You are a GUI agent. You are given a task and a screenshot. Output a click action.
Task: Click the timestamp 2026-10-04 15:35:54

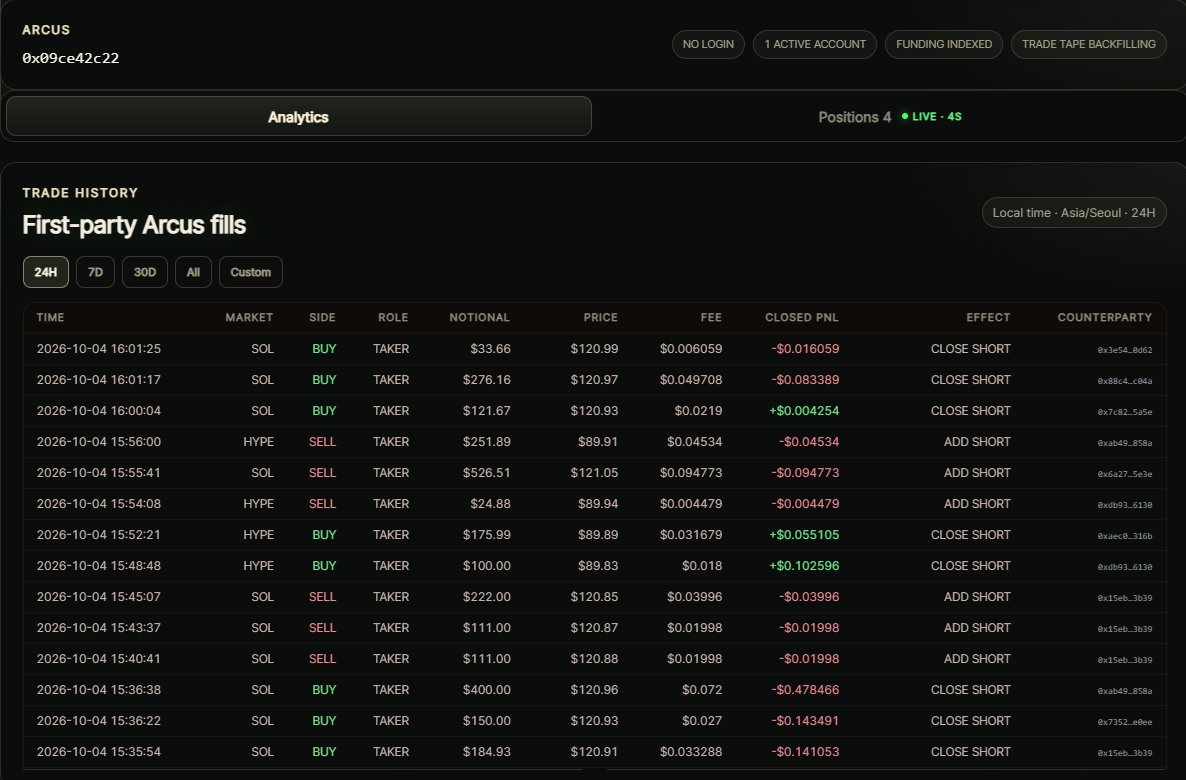click(x=98, y=752)
